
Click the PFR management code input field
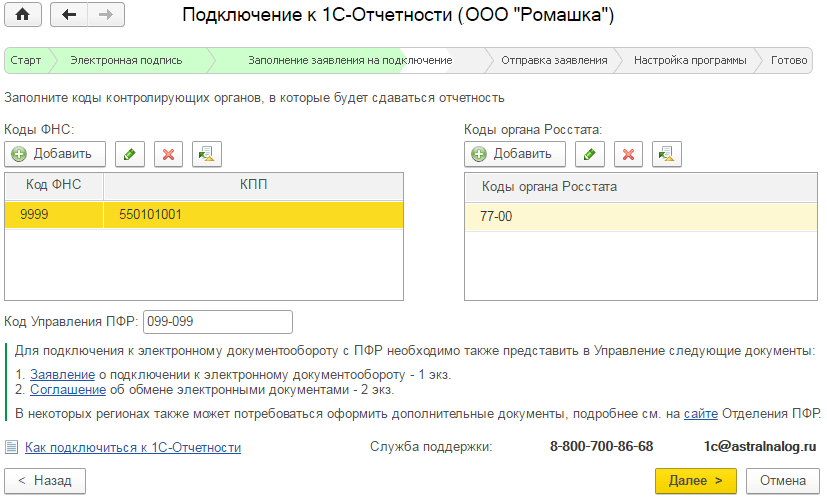pyautogui.click(x=218, y=321)
